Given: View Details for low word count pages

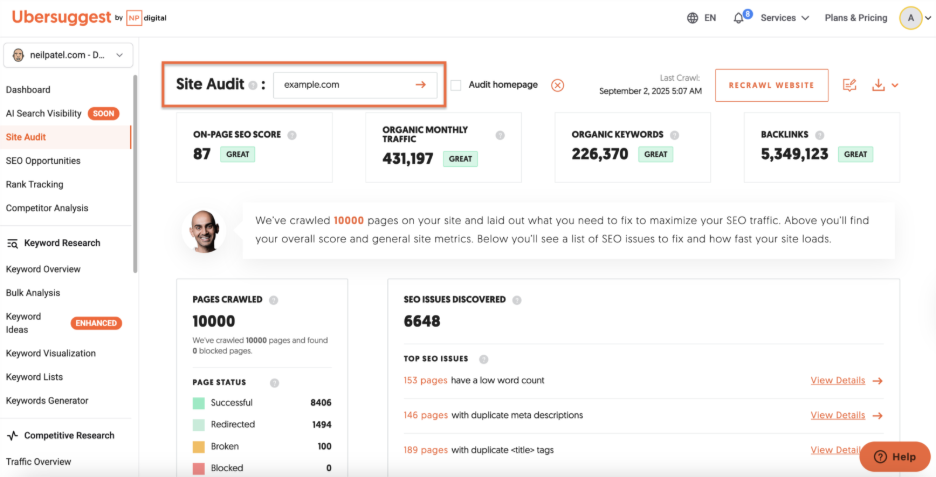Looking at the screenshot, I should 838,380.
